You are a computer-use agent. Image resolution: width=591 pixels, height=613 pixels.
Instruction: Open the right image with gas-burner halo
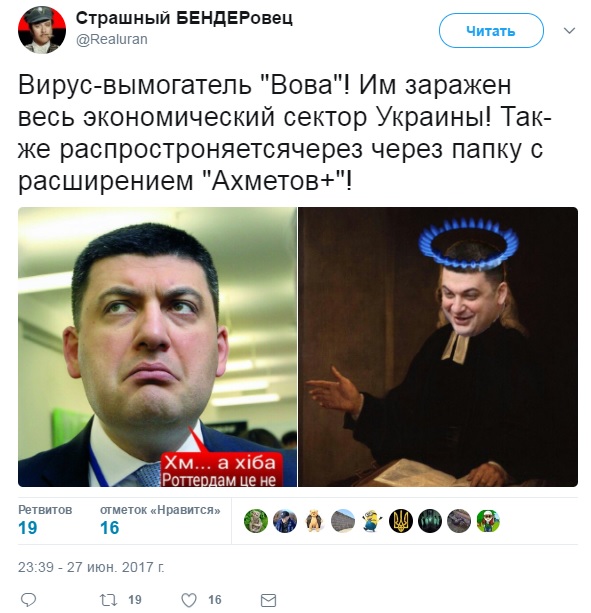(x=438, y=347)
